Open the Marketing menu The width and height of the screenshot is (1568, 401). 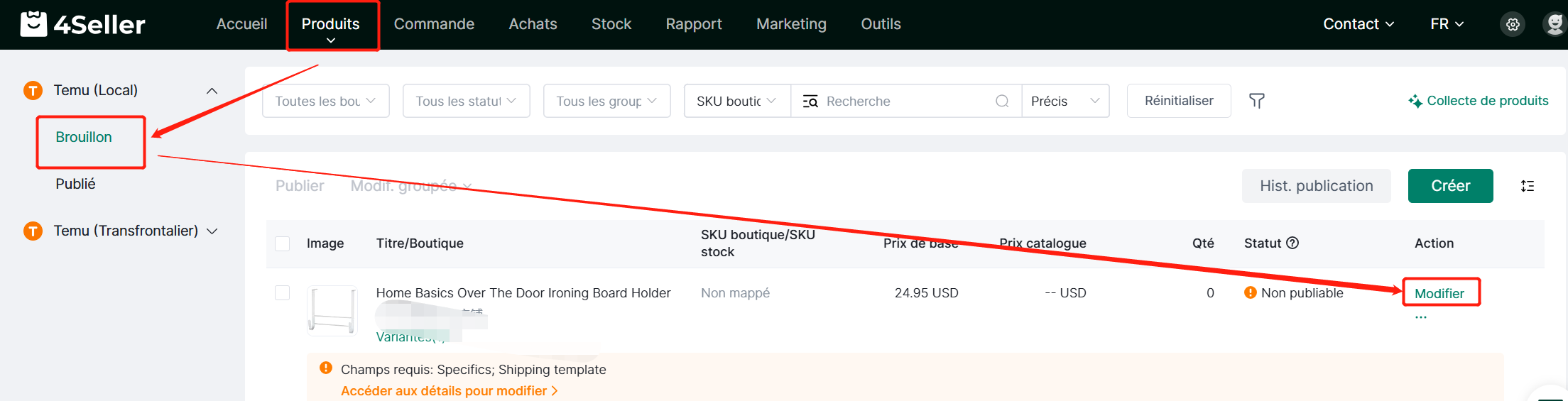(x=791, y=24)
